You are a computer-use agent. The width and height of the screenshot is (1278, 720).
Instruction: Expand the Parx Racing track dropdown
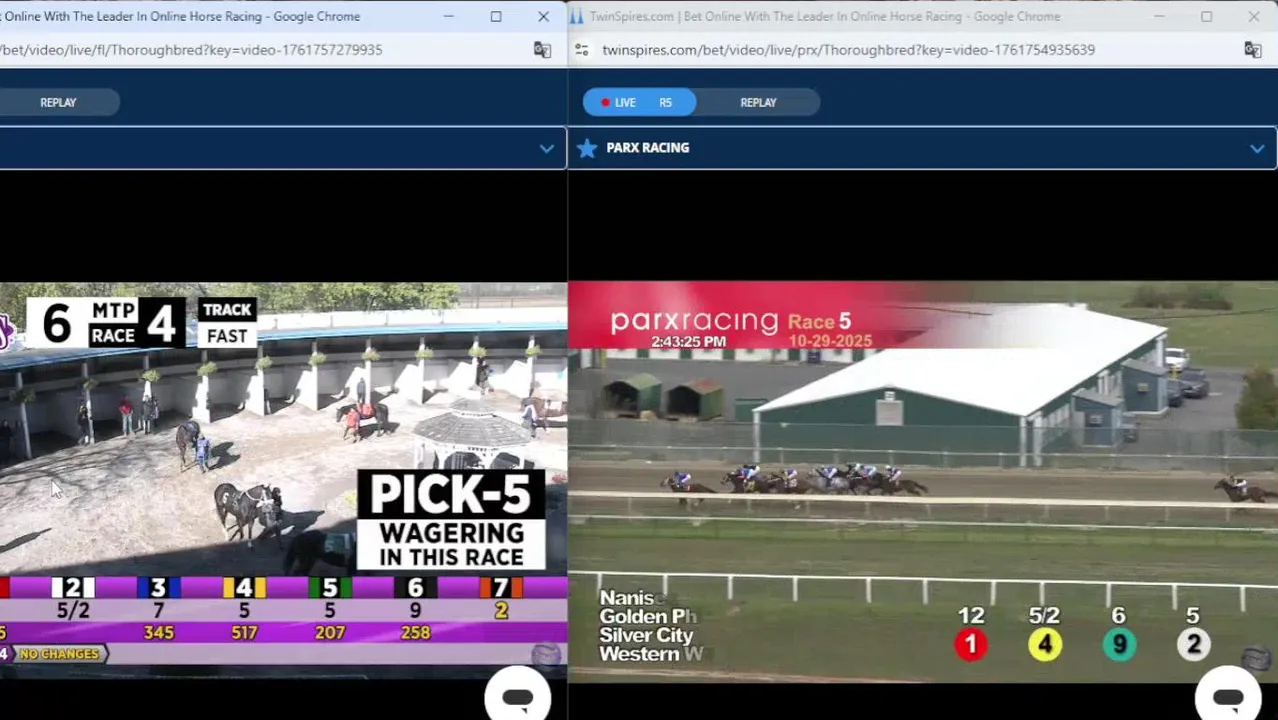(x=1257, y=148)
